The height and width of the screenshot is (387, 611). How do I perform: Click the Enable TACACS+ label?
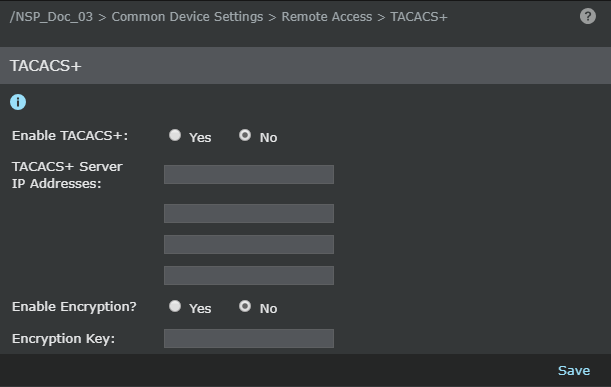click(70, 136)
